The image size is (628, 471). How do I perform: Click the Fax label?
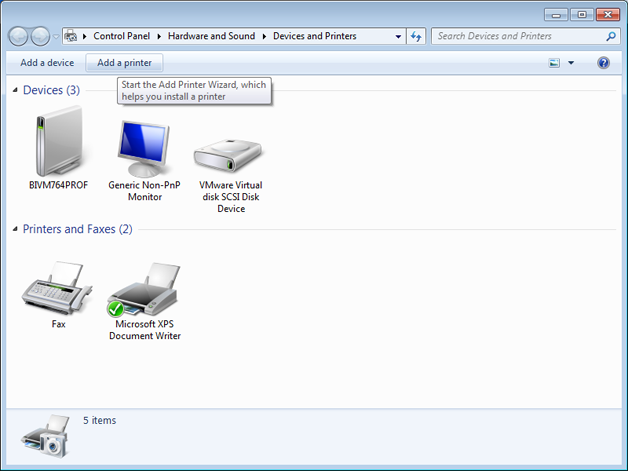pos(58,324)
